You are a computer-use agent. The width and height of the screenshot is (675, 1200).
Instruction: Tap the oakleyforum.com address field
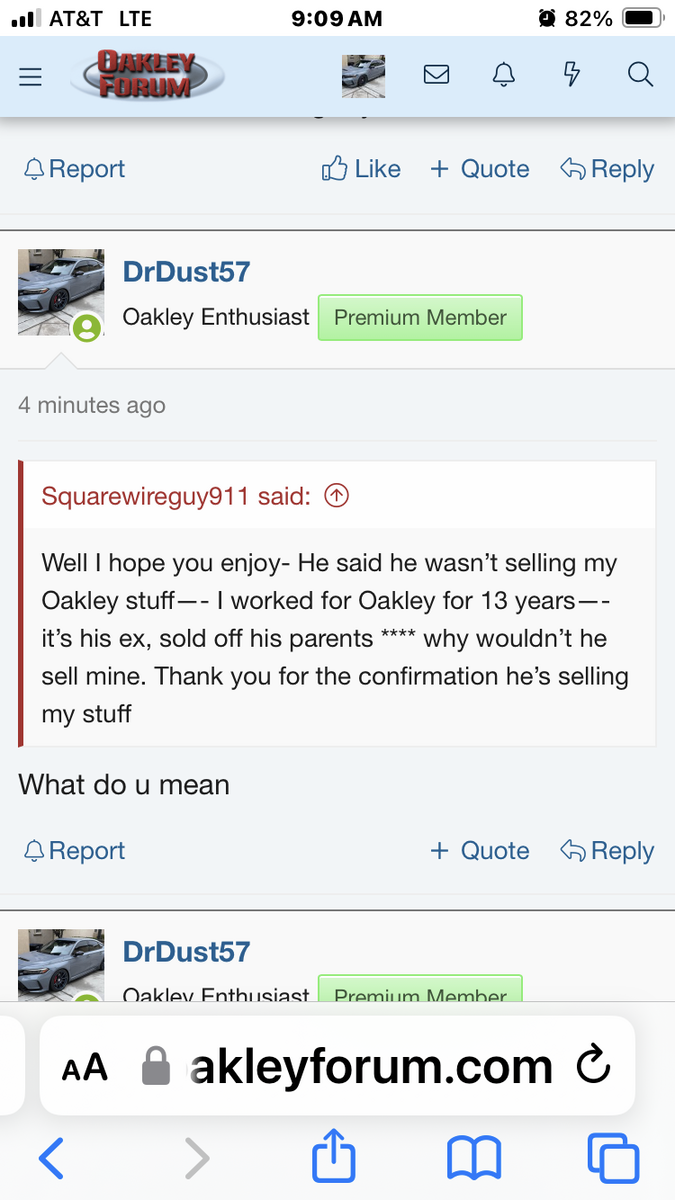click(370, 1066)
